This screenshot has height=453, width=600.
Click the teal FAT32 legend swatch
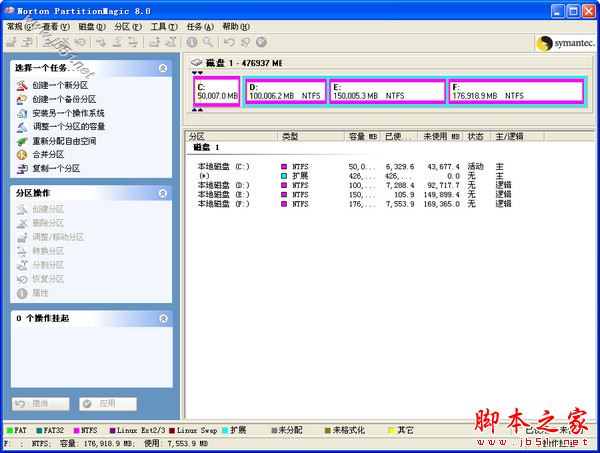pos(39,430)
